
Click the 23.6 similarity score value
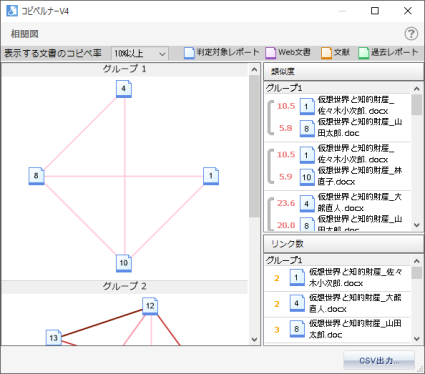pyautogui.click(x=286, y=203)
